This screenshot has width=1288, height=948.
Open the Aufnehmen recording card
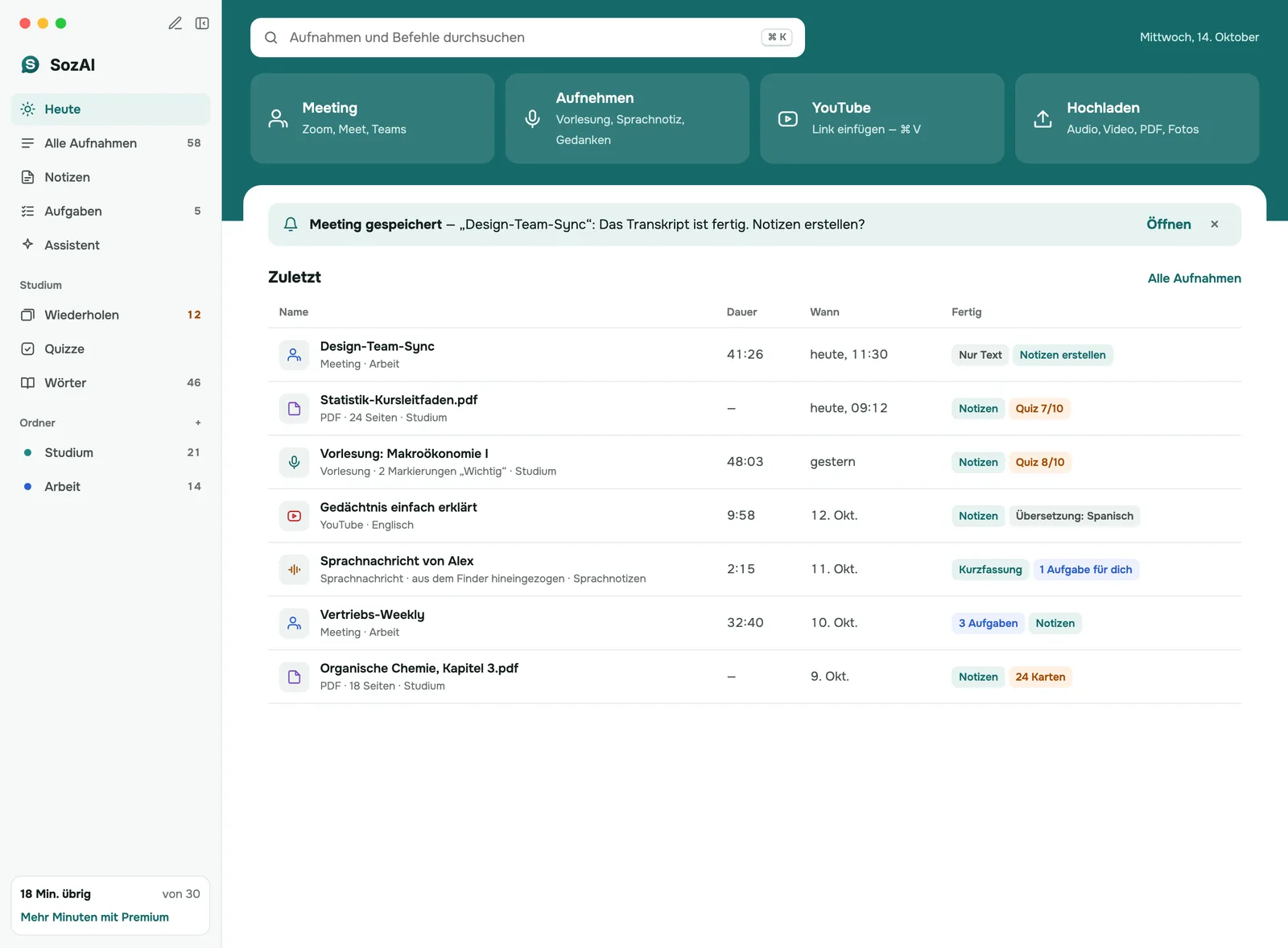tap(627, 118)
